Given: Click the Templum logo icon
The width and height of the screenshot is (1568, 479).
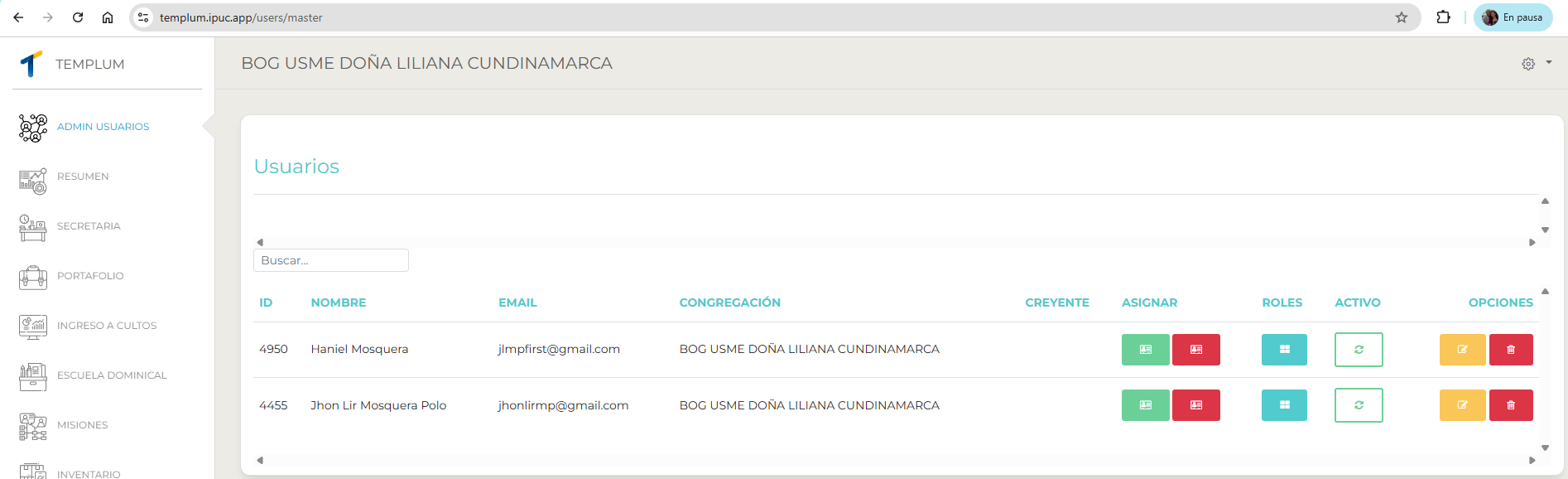Looking at the screenshot, I should [31, 64].
